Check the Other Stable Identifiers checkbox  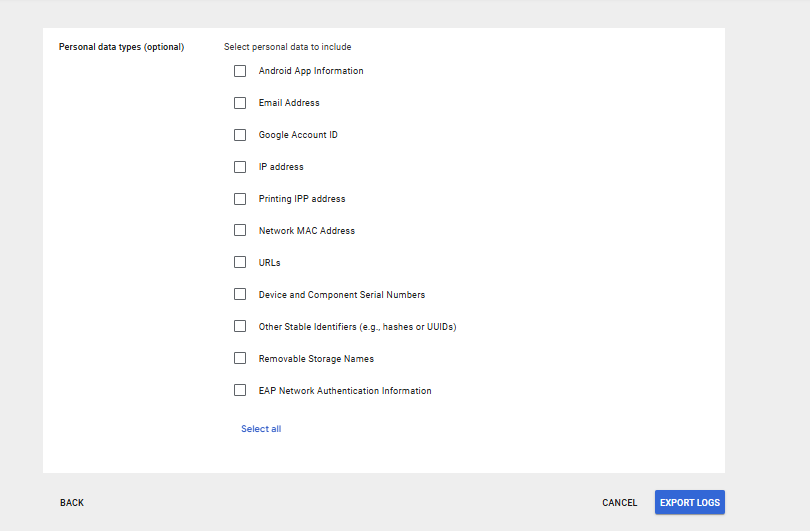click(240, 326)
